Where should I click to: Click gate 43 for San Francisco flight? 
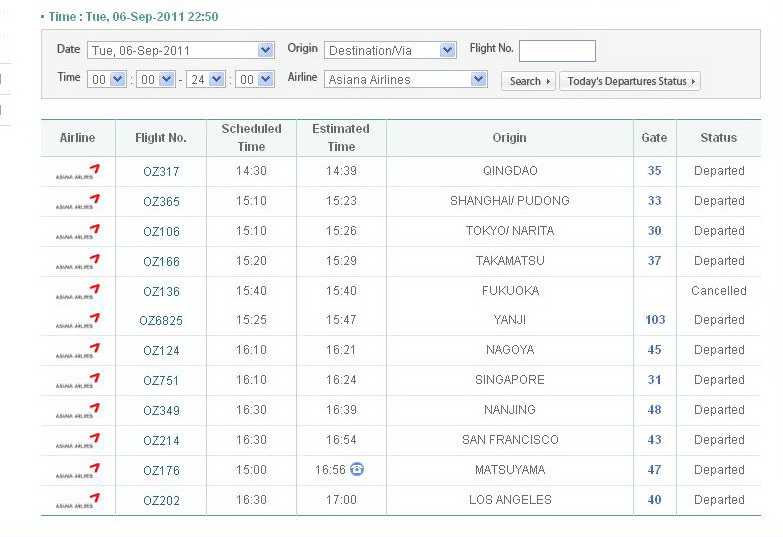point(655,439)
